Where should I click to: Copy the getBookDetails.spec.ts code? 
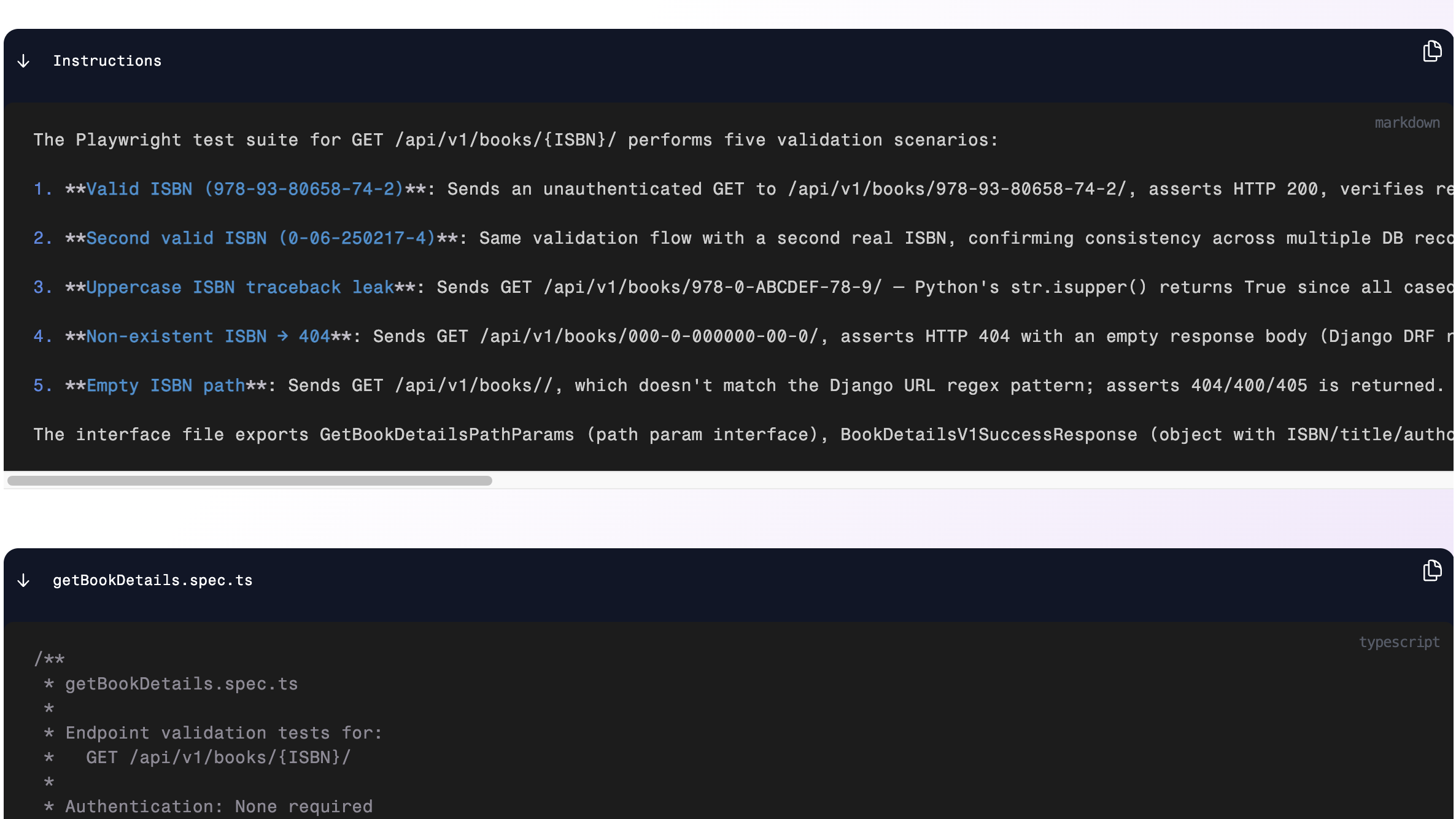click(x=1432, y=571)
